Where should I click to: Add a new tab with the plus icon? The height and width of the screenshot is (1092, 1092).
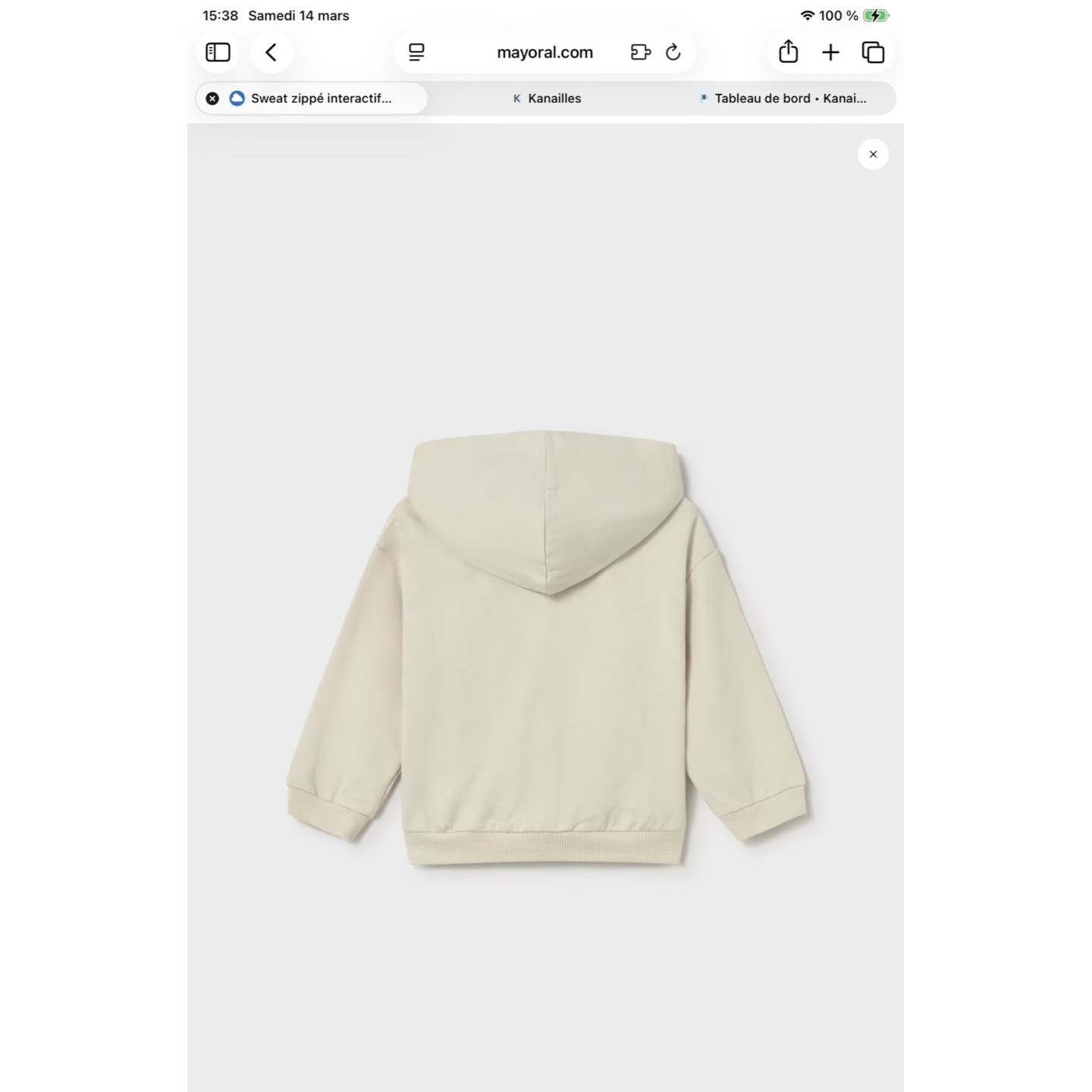coord(830,52)
